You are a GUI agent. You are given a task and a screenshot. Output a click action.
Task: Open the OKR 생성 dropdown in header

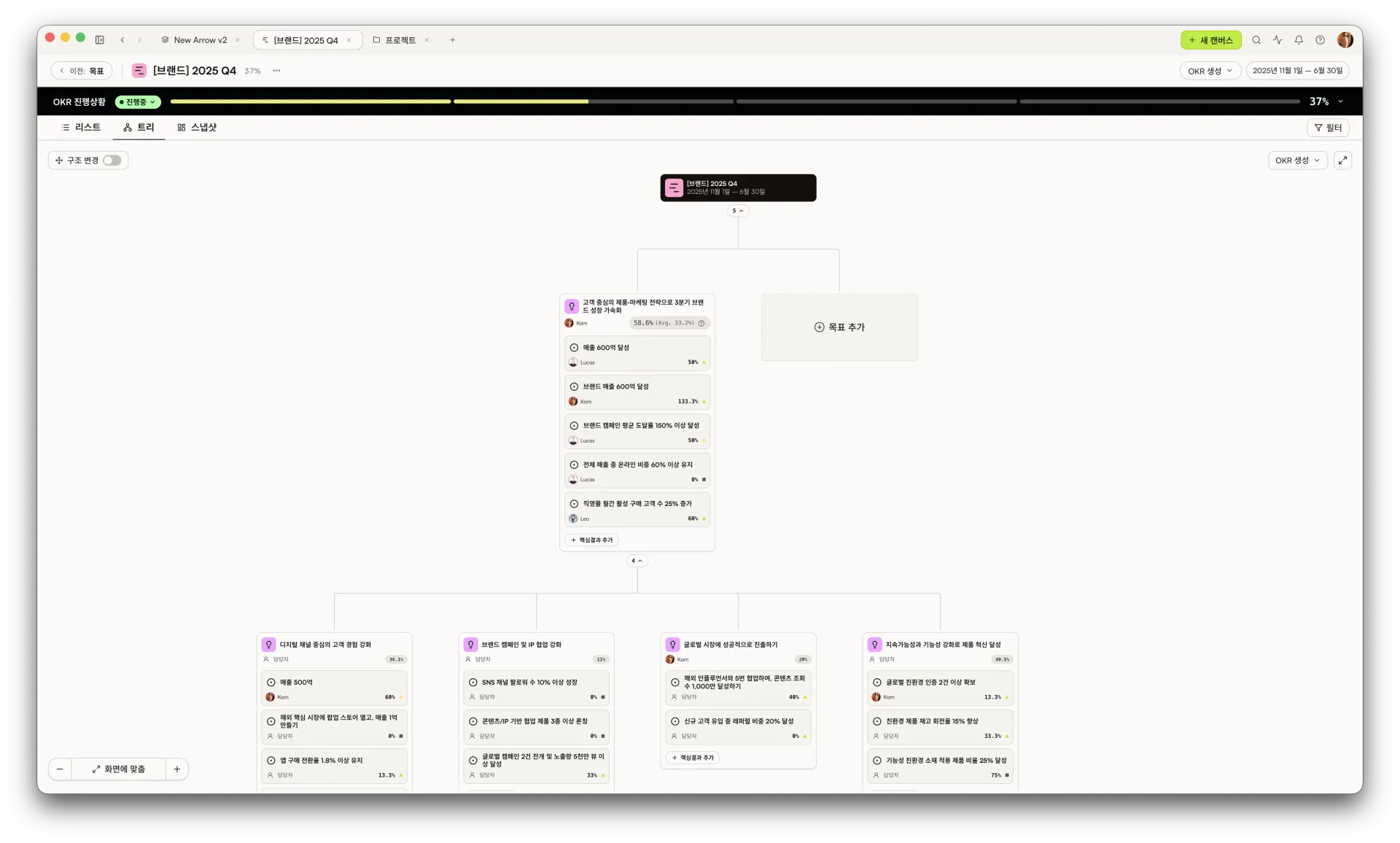tap(1210, 71)
